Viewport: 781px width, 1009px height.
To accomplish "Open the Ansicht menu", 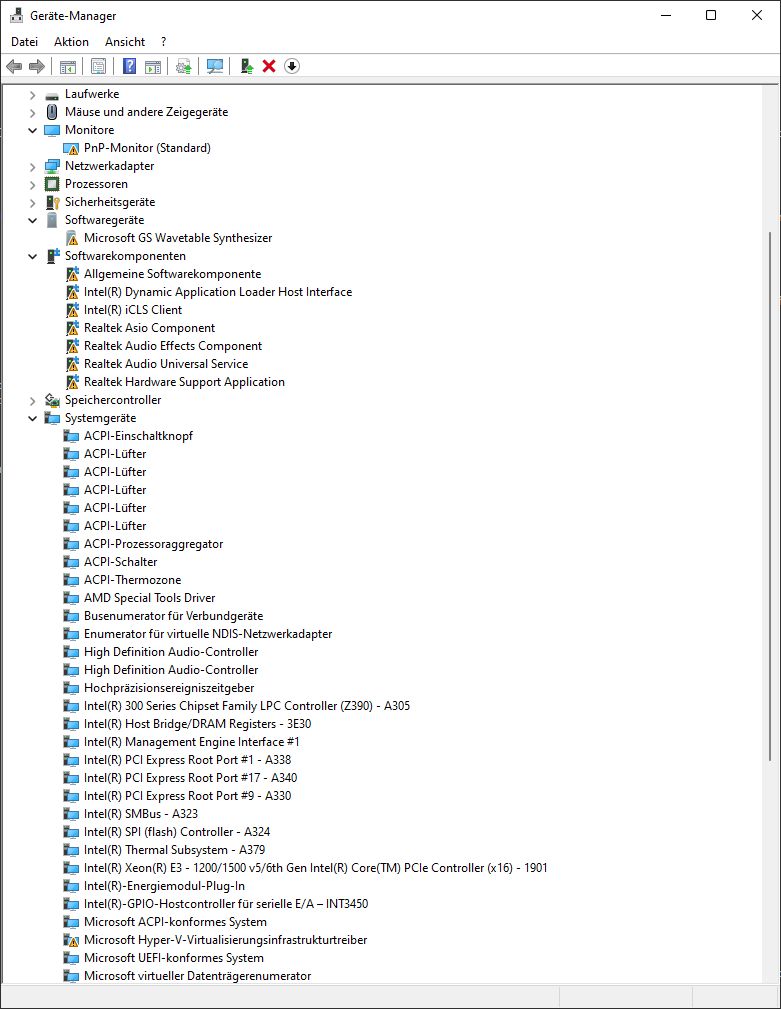I will click(x=125, y=42).
